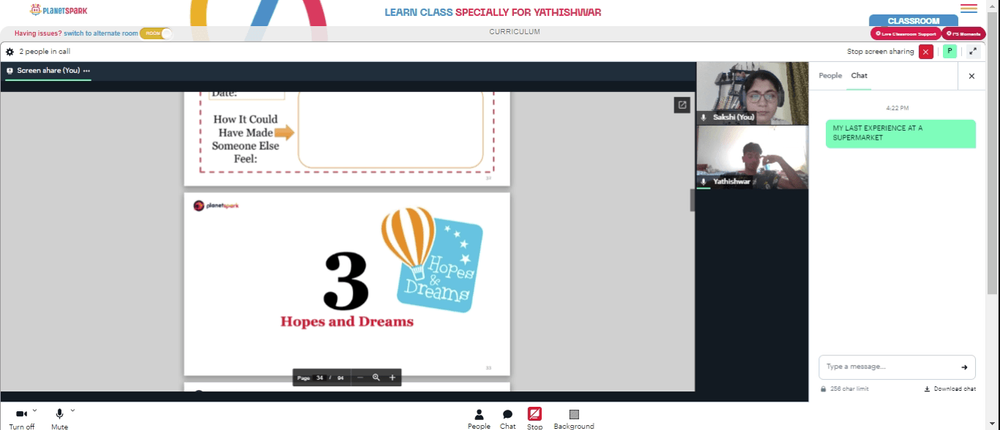Open Chat from the bottom toolbar
The height and width of the screenshot is (430, 1000).
click(508, 419)
